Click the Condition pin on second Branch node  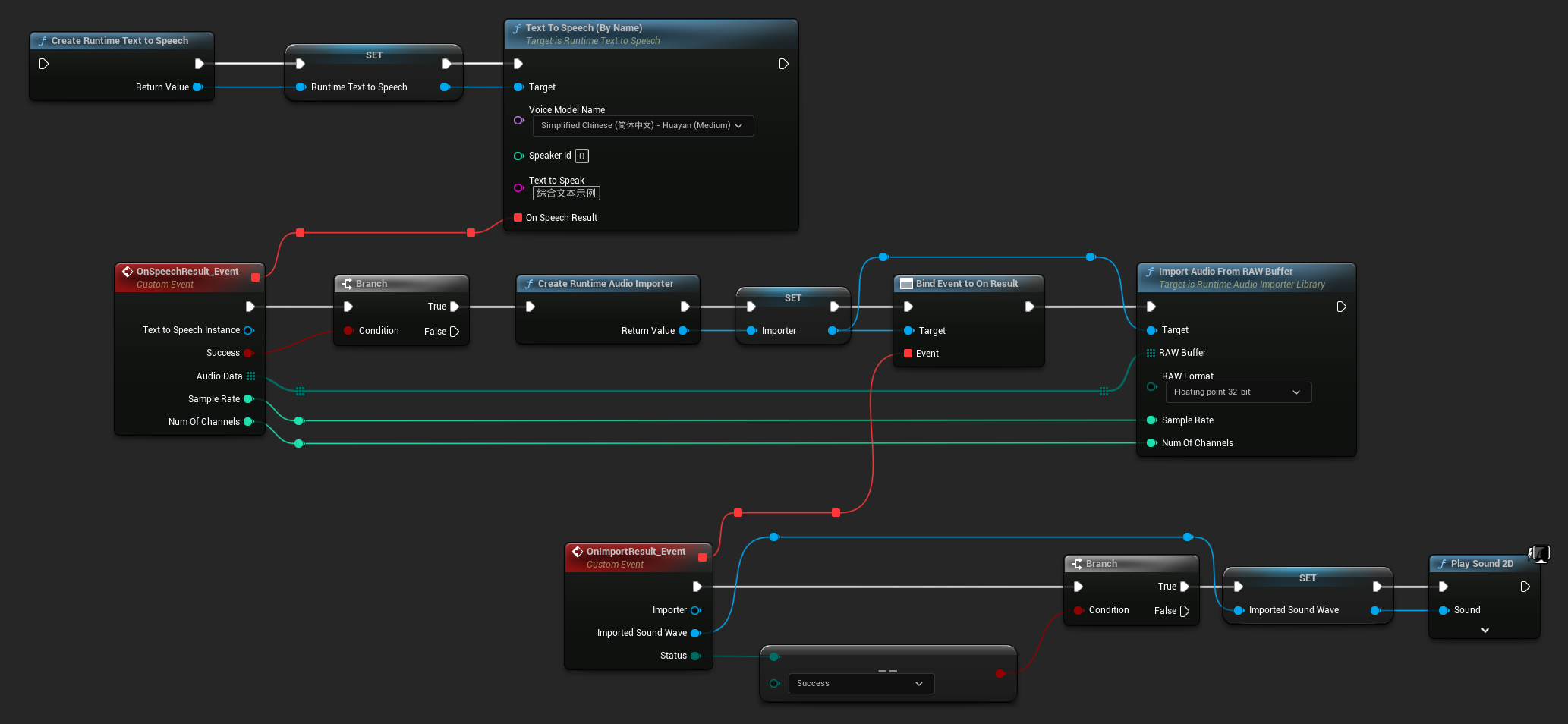pos(1078,610)
